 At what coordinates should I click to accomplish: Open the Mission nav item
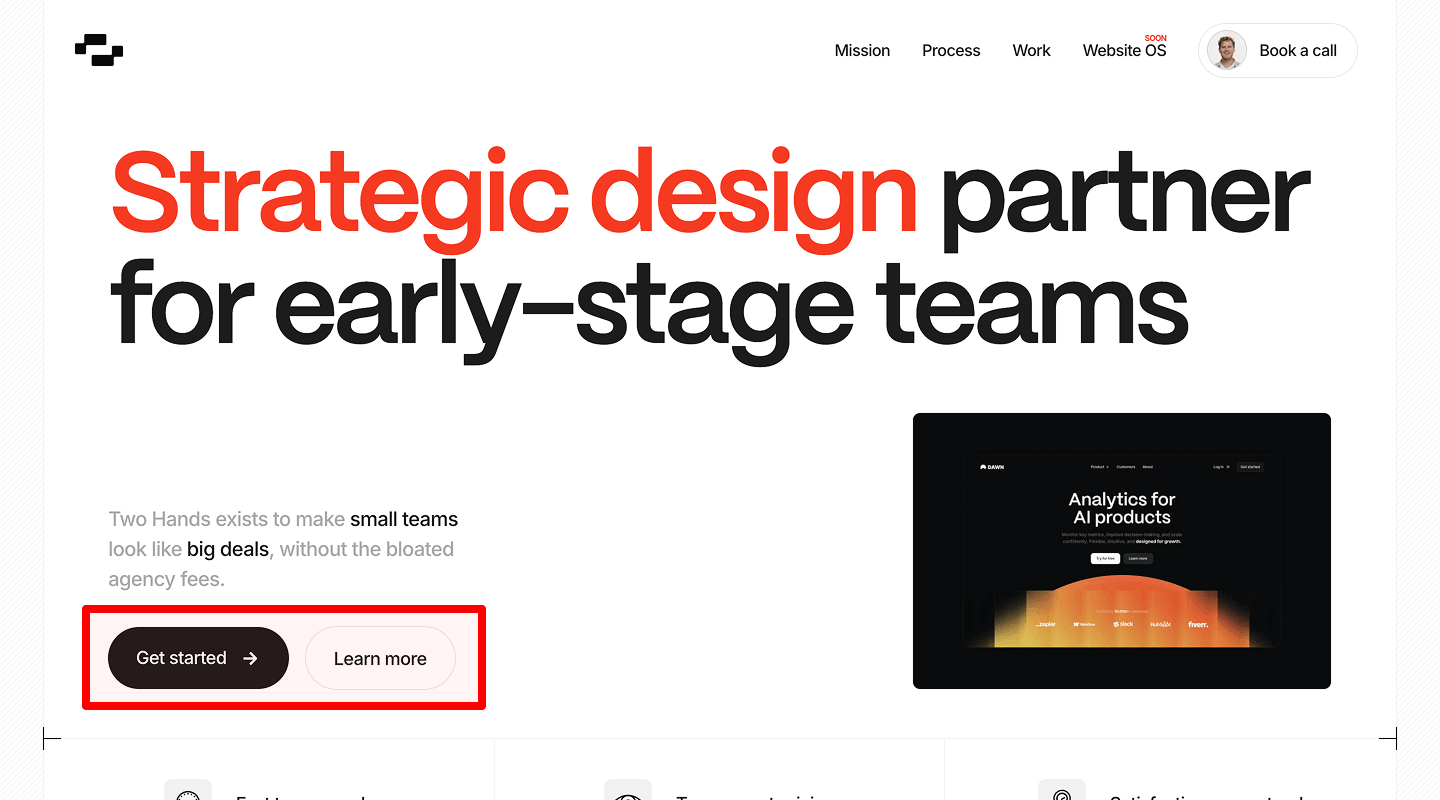(862, 51)
